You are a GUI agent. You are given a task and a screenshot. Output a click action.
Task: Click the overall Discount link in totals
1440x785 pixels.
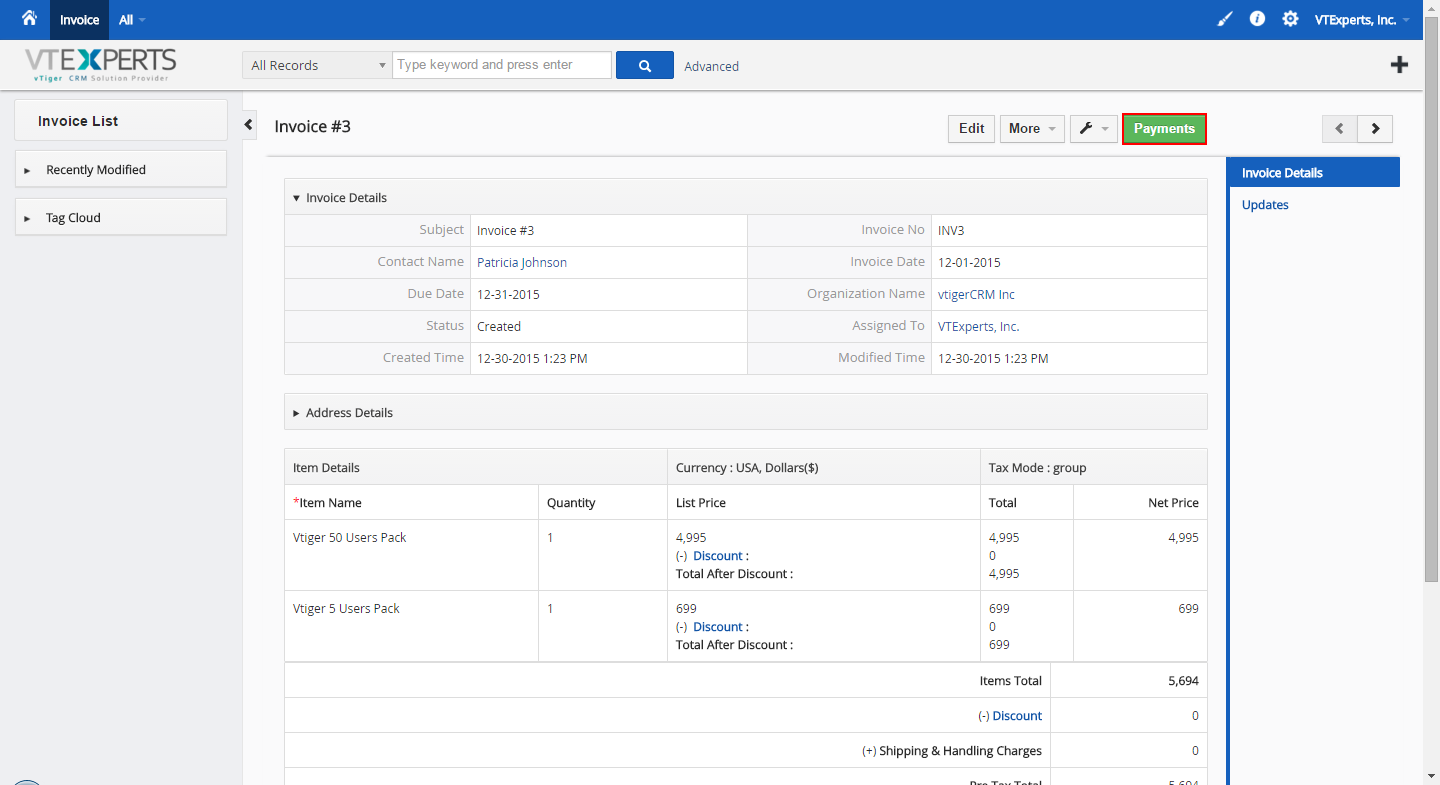pyautogui.click(x=1017, y=716)
